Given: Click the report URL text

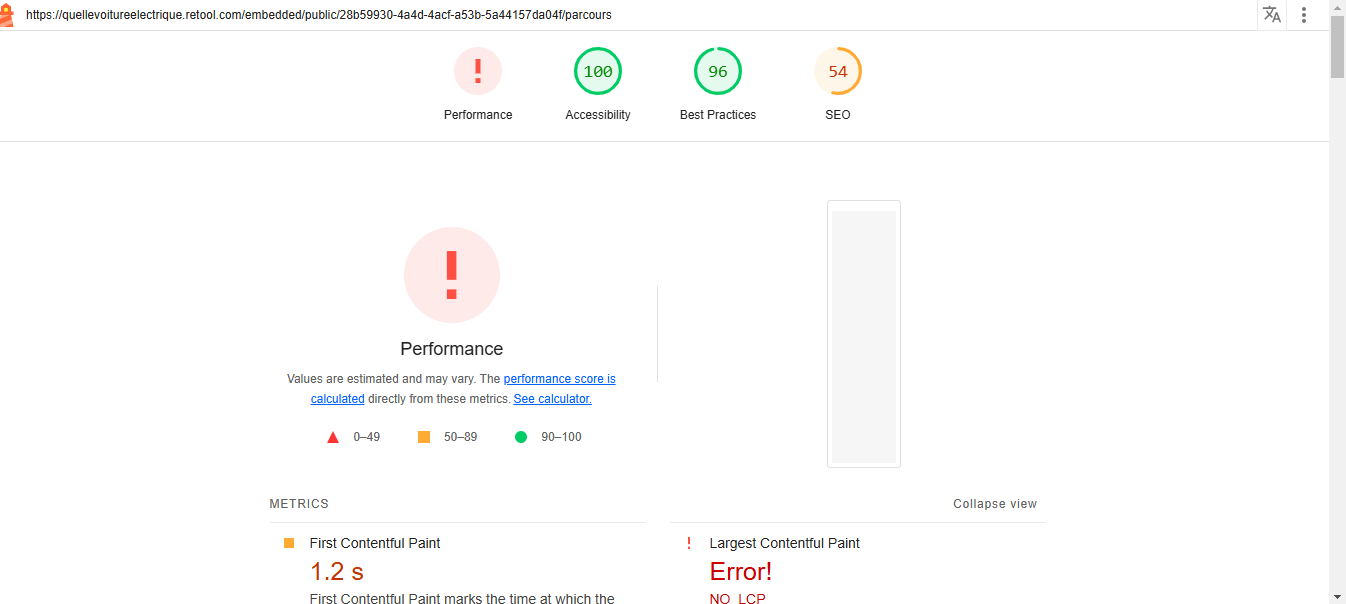Looking at the screenshot, I should [x=319, y=15].
